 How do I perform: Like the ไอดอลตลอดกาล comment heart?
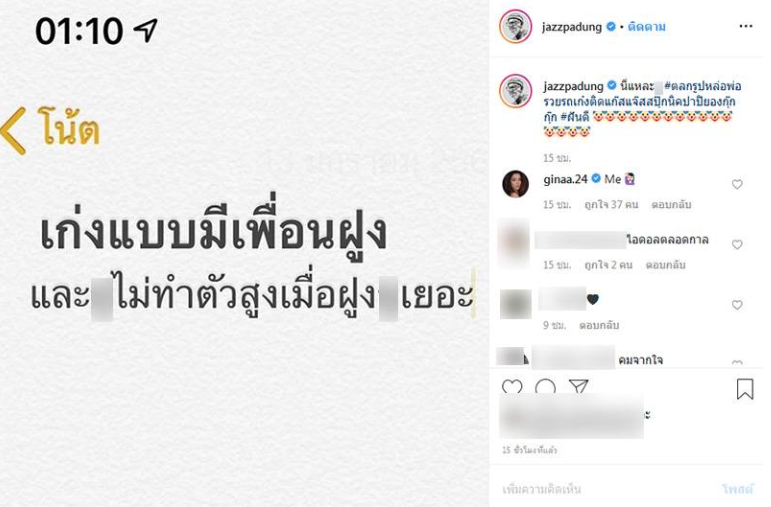click(737, 244)
